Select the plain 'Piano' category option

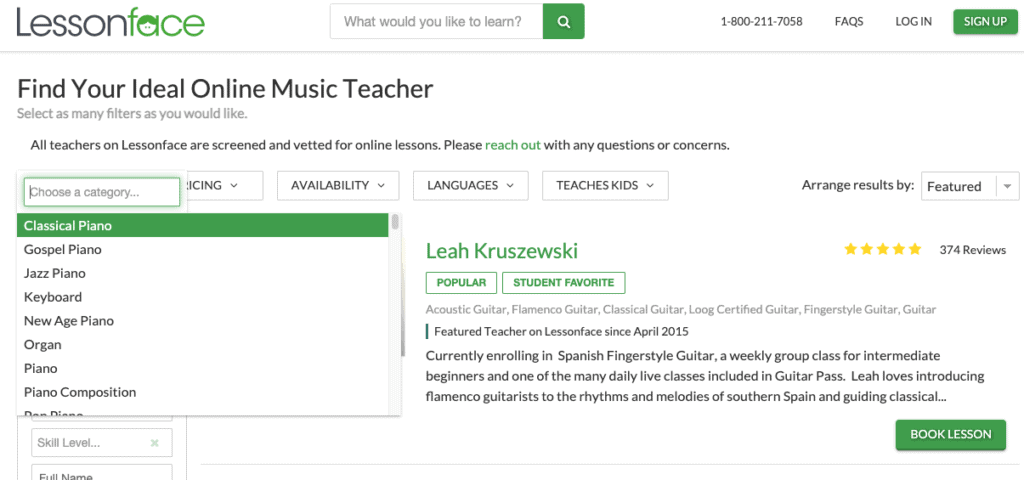[202, 368]
